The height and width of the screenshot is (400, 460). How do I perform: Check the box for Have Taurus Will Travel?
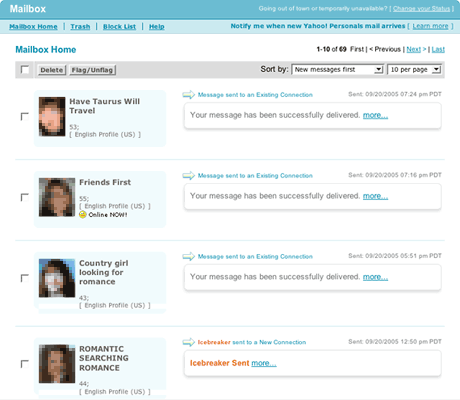pyautogui.click(x=25, y=116)
